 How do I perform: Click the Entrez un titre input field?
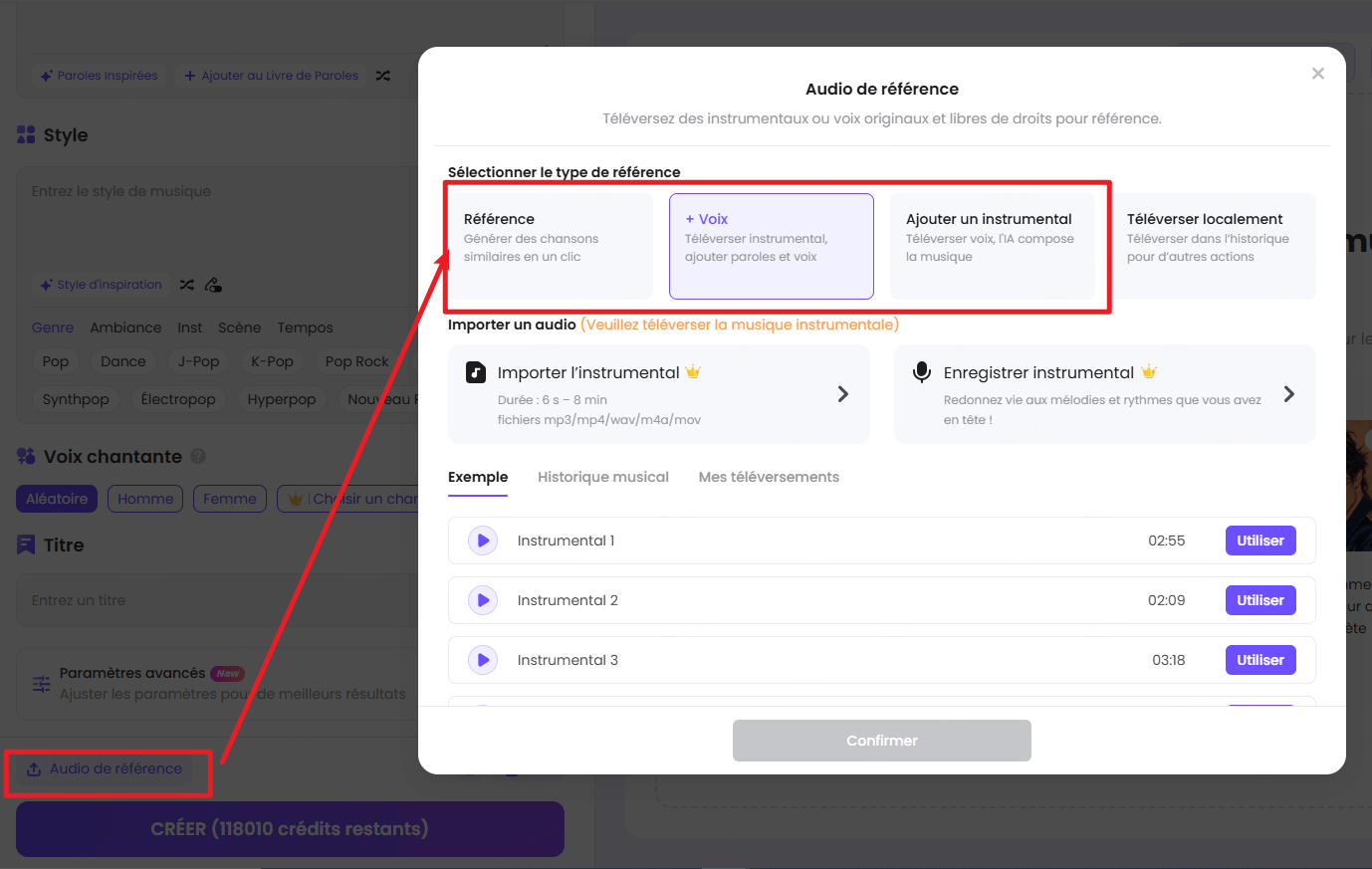(199, 600)
